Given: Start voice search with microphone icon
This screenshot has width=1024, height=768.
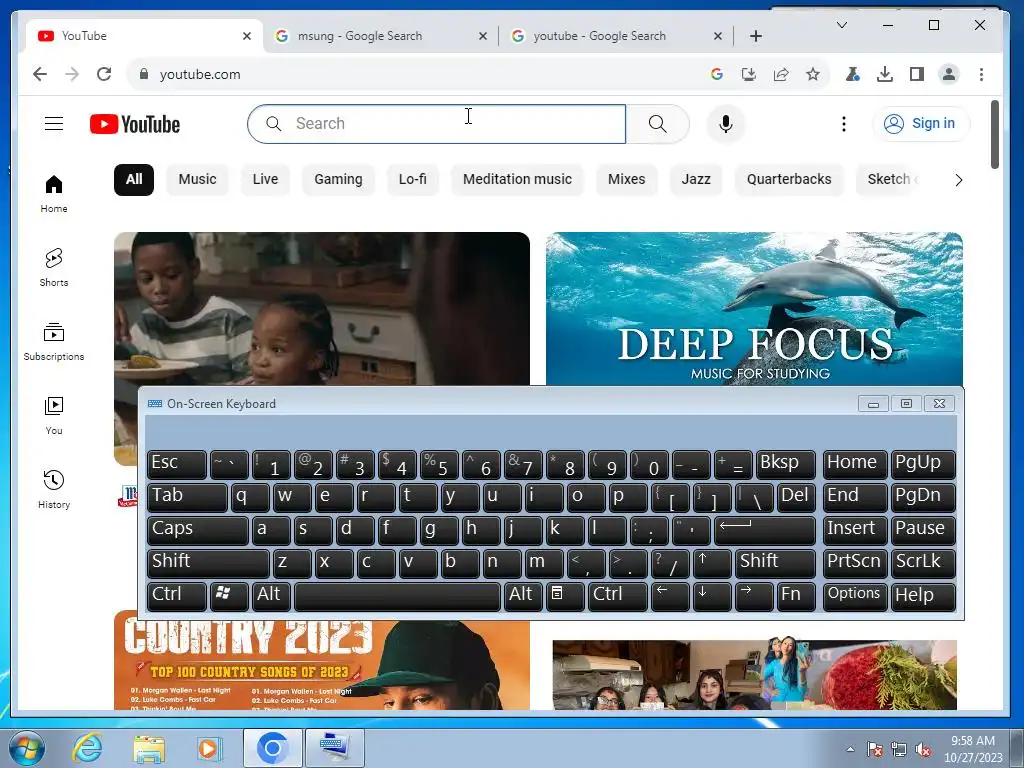Looking at the screenshot, I should tap(726, 123).
